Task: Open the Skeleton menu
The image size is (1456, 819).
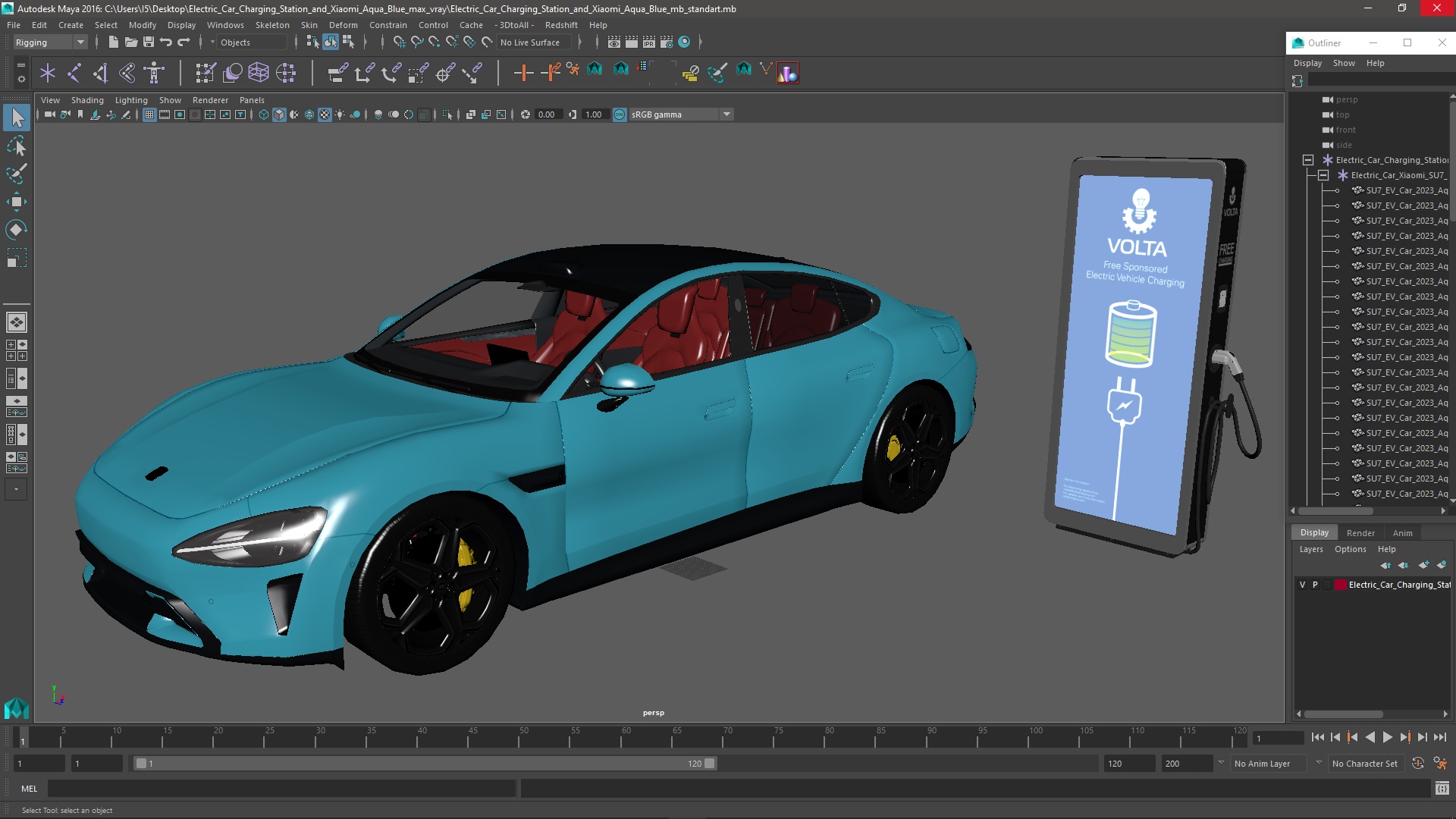Action: pos(272,25)
